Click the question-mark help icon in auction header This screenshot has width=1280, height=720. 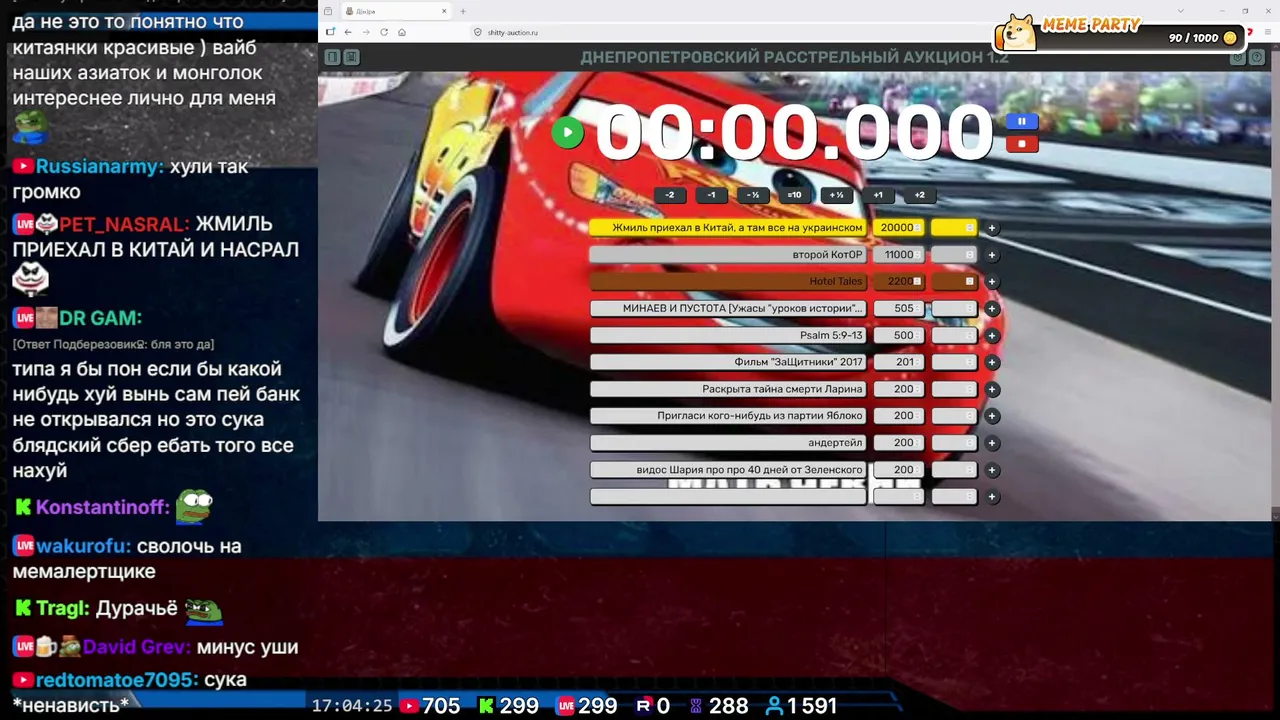tap(1257, 57)
